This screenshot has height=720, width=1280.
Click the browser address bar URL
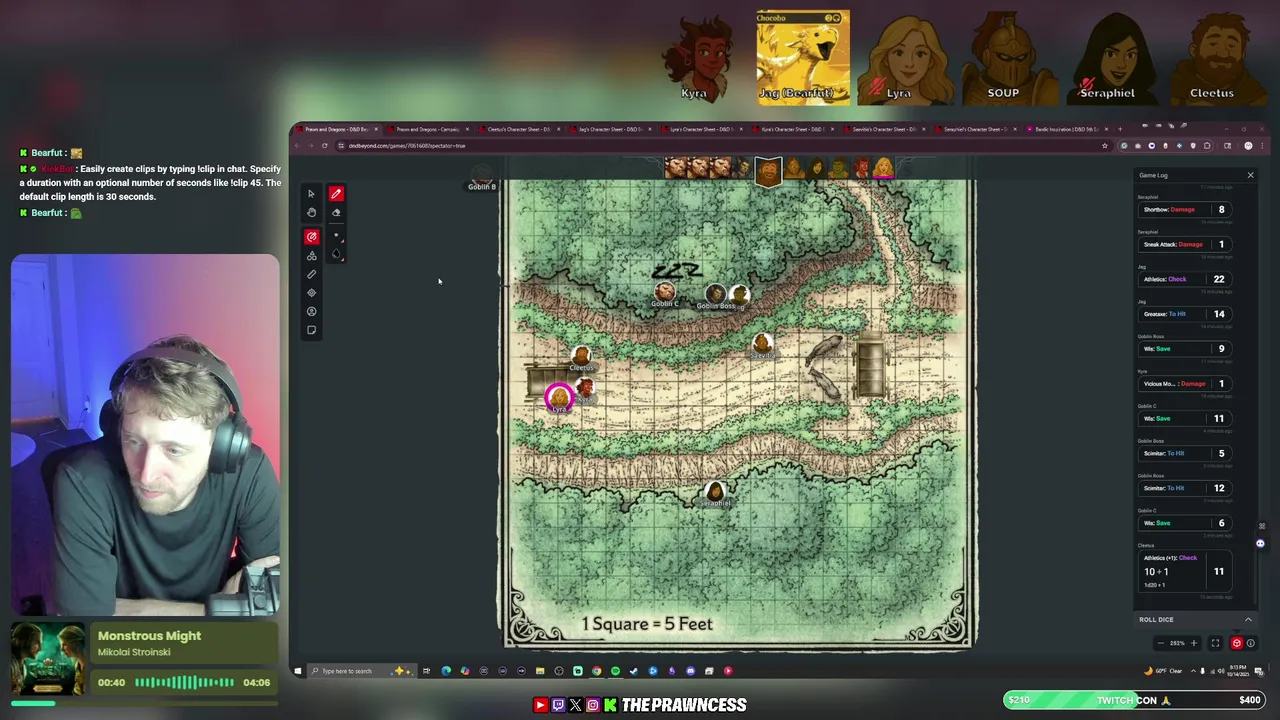tap(407, 146)
